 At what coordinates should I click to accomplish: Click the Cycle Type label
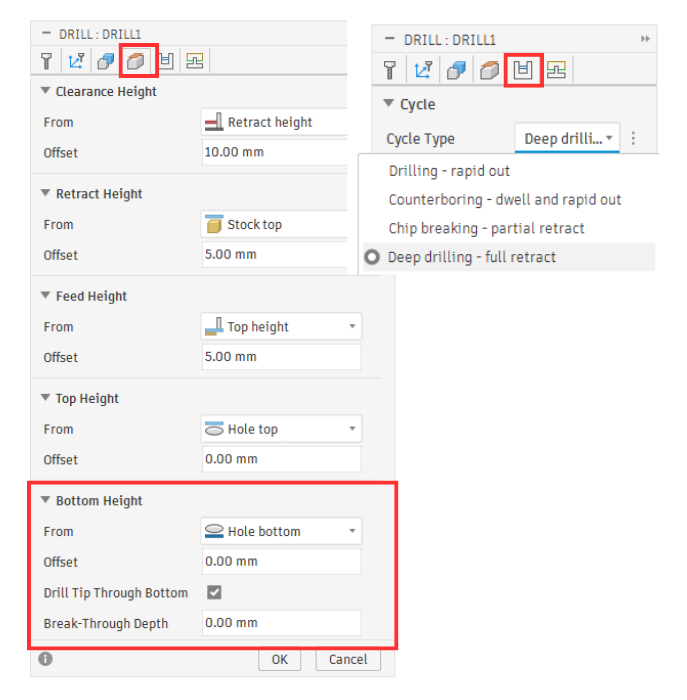[x=420, y=139]
